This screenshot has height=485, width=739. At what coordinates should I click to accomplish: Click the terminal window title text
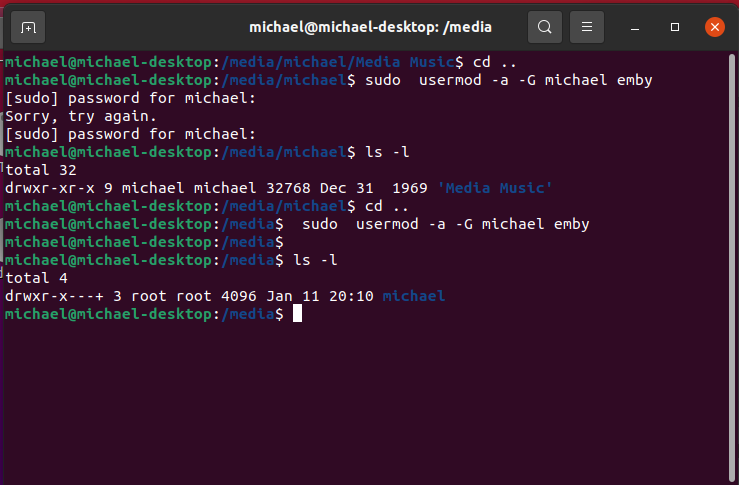click(370, 27)
